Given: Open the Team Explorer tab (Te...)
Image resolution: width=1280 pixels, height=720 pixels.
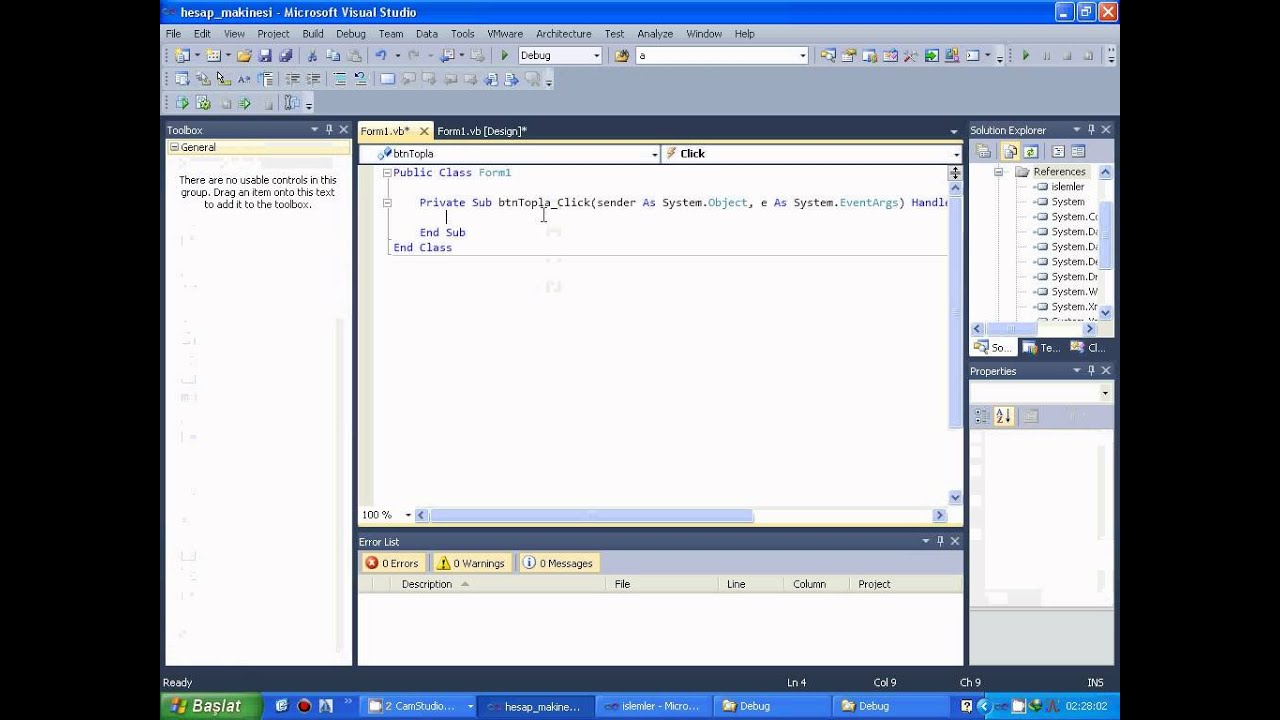Looking at the screenshot, I should (x=1041, y=348).
